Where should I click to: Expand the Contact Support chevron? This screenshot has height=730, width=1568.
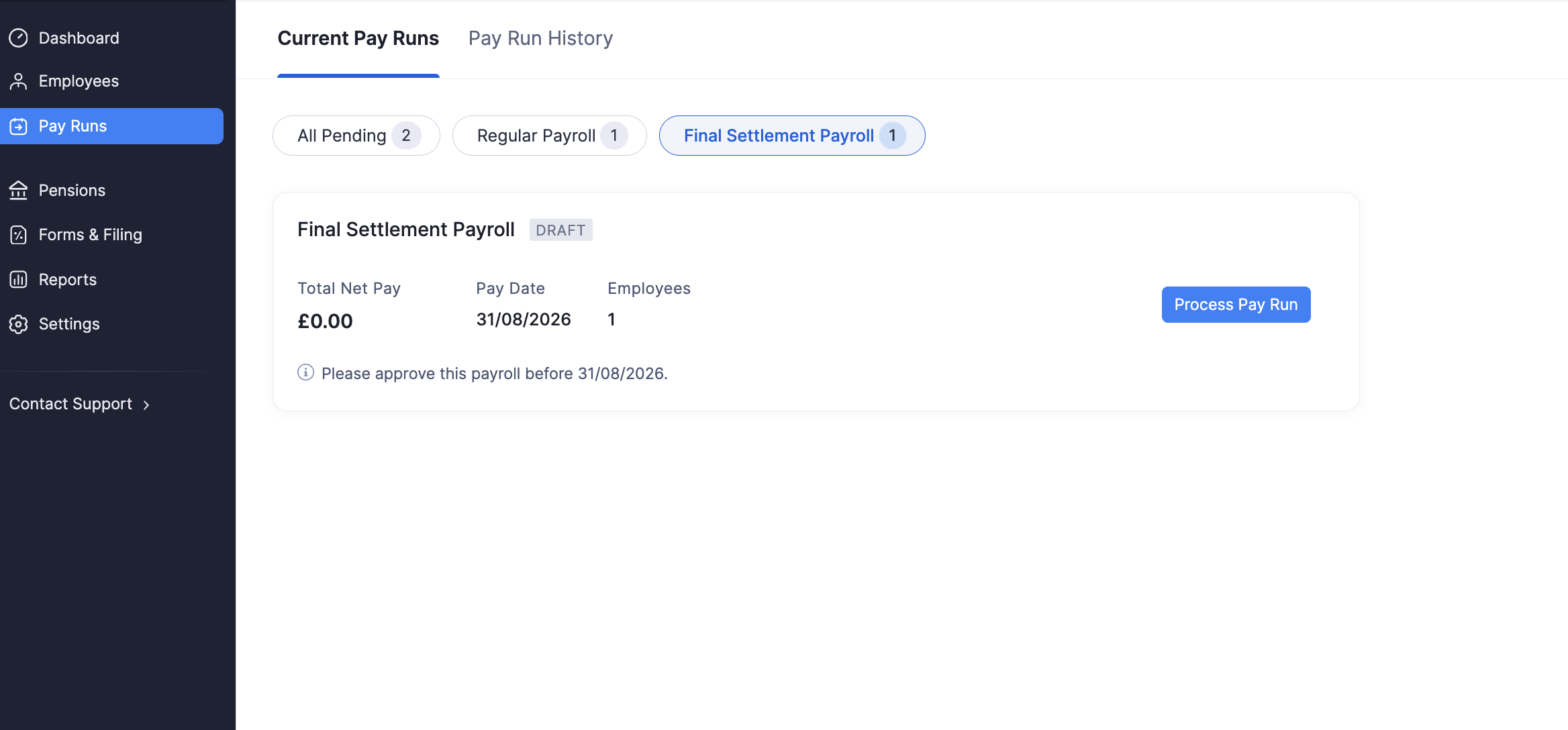tap(146, 405)
